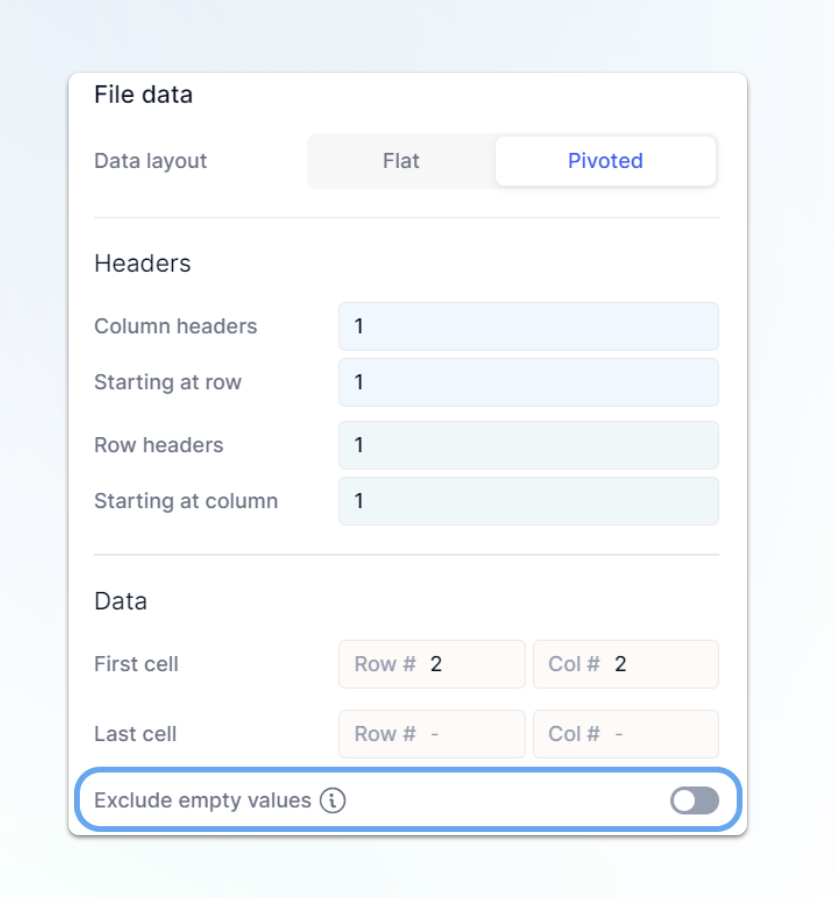The width and height of the screenshot is (835, 898).
Task: Click the Starting at row label
Action: click(x=168, y=382)
